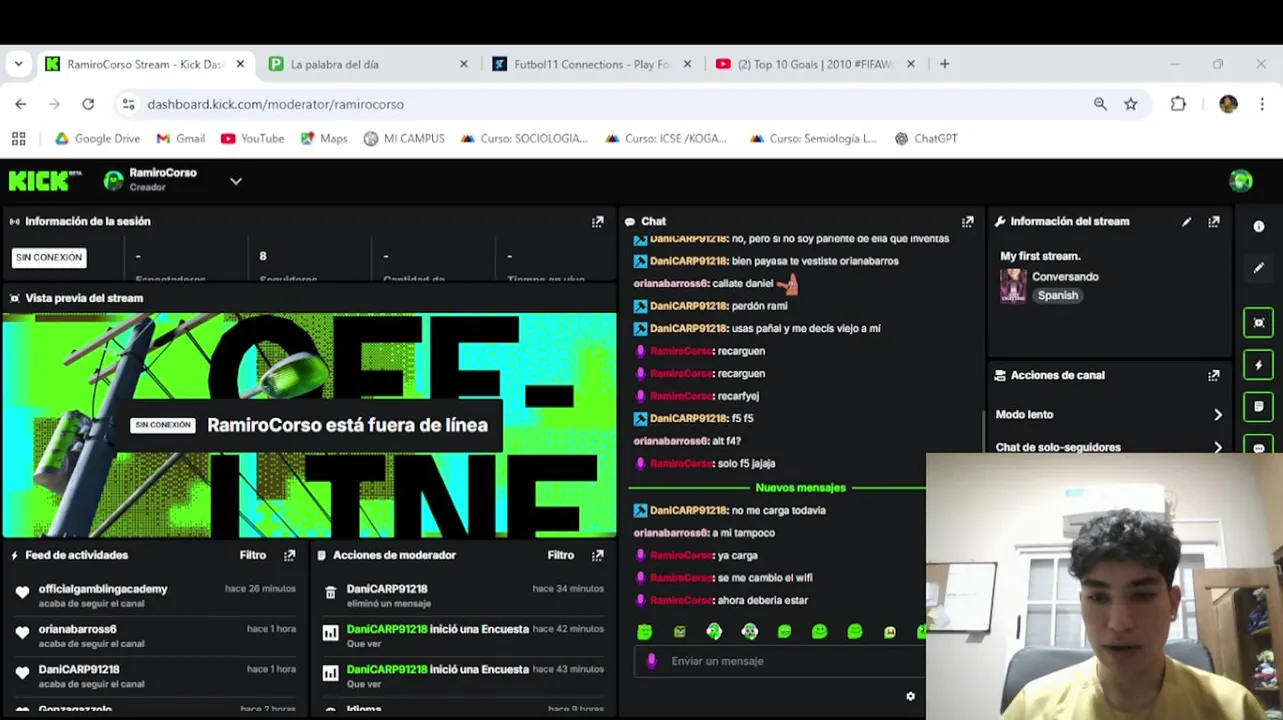Edit stream info with the pencil icon in Información del stream
This screenshot has height=720, width=1283.
[x=1186, y=222]
